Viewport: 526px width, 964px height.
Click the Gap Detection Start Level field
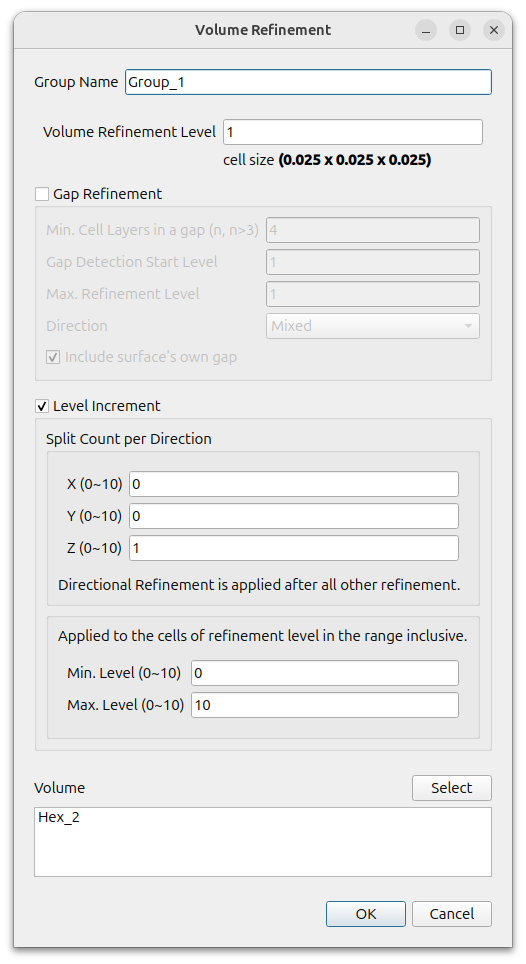(372, 262)
